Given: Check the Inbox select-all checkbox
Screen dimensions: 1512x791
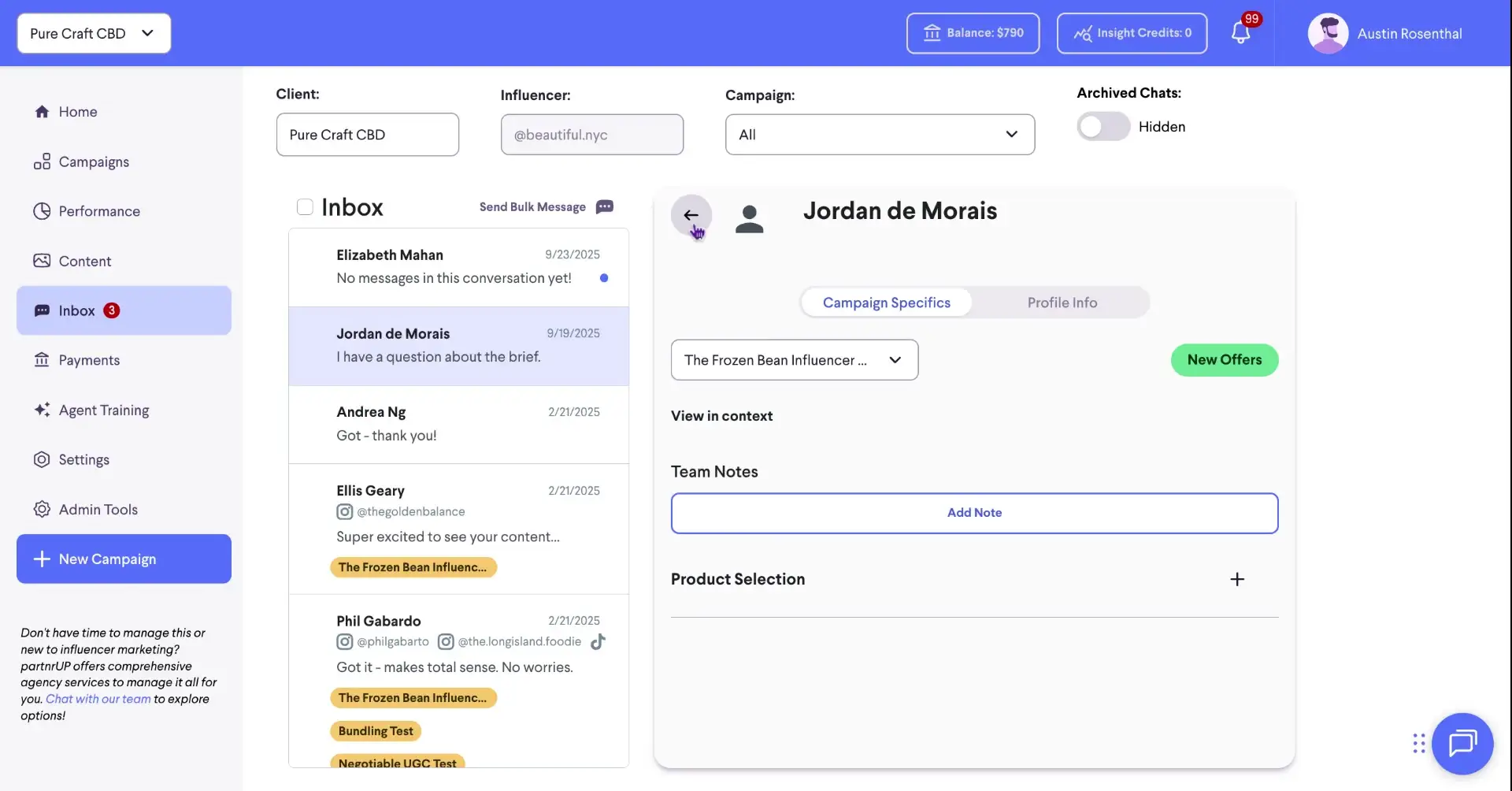Looking at the screenshot, I should [305, 206].
